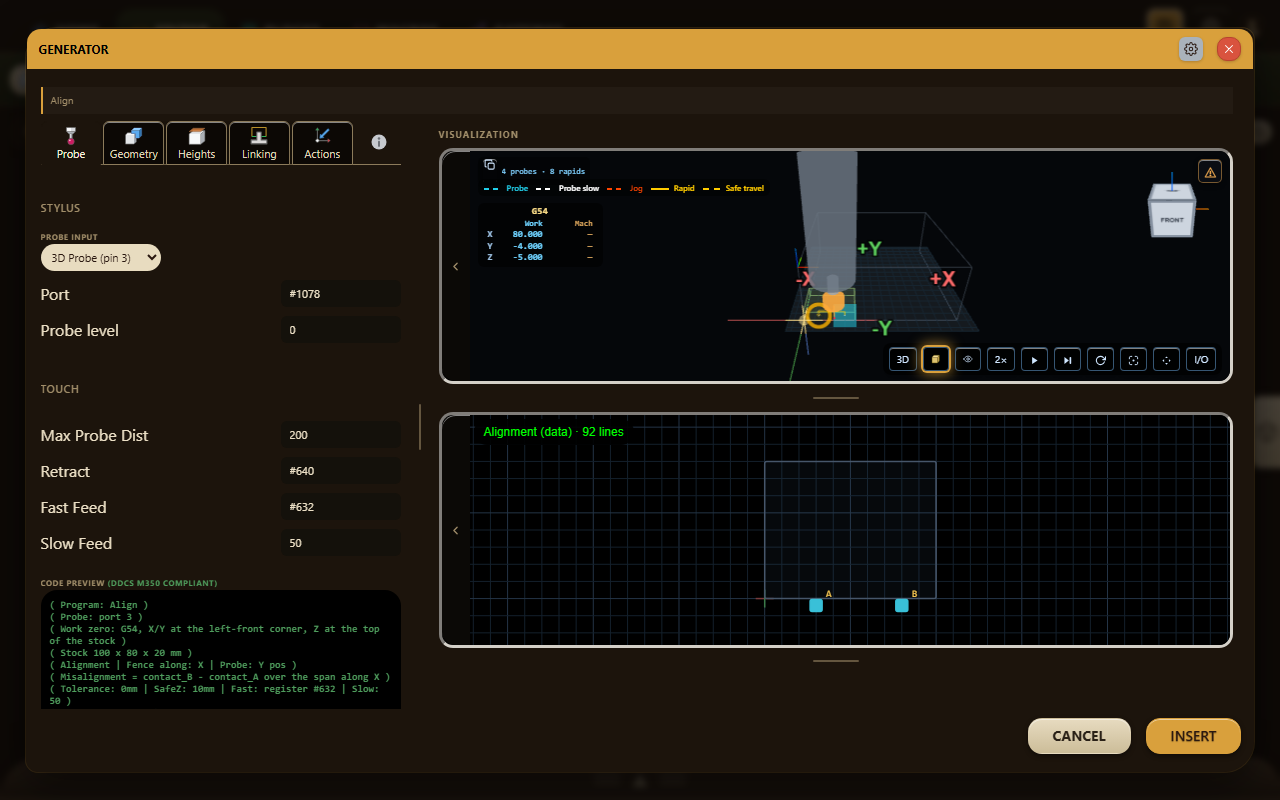Set playback speed with 2x button

pyautogui.click(x=1001, y=359)
